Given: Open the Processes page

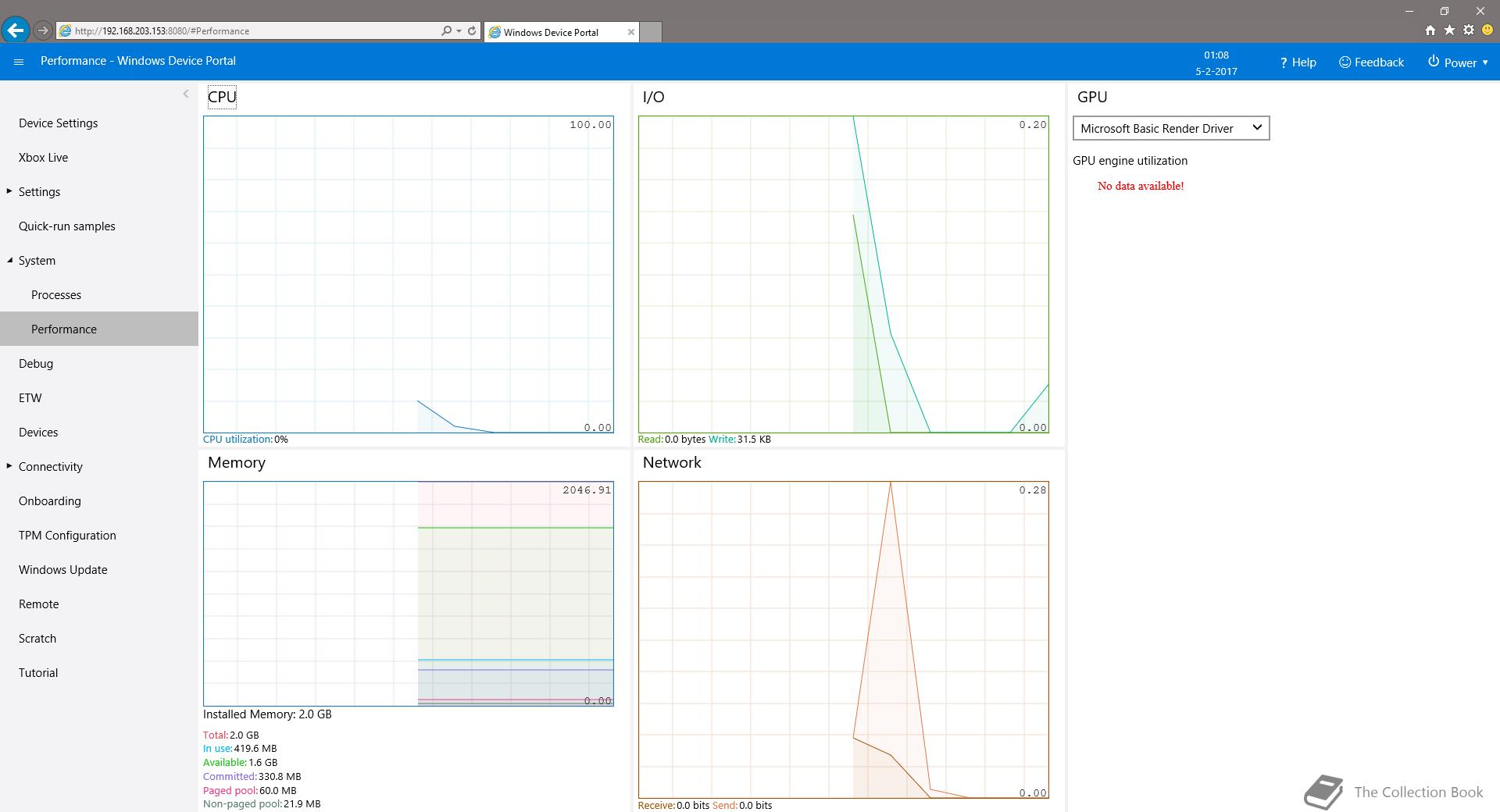Looking at the screenshot, I should (x=56, y=295).
